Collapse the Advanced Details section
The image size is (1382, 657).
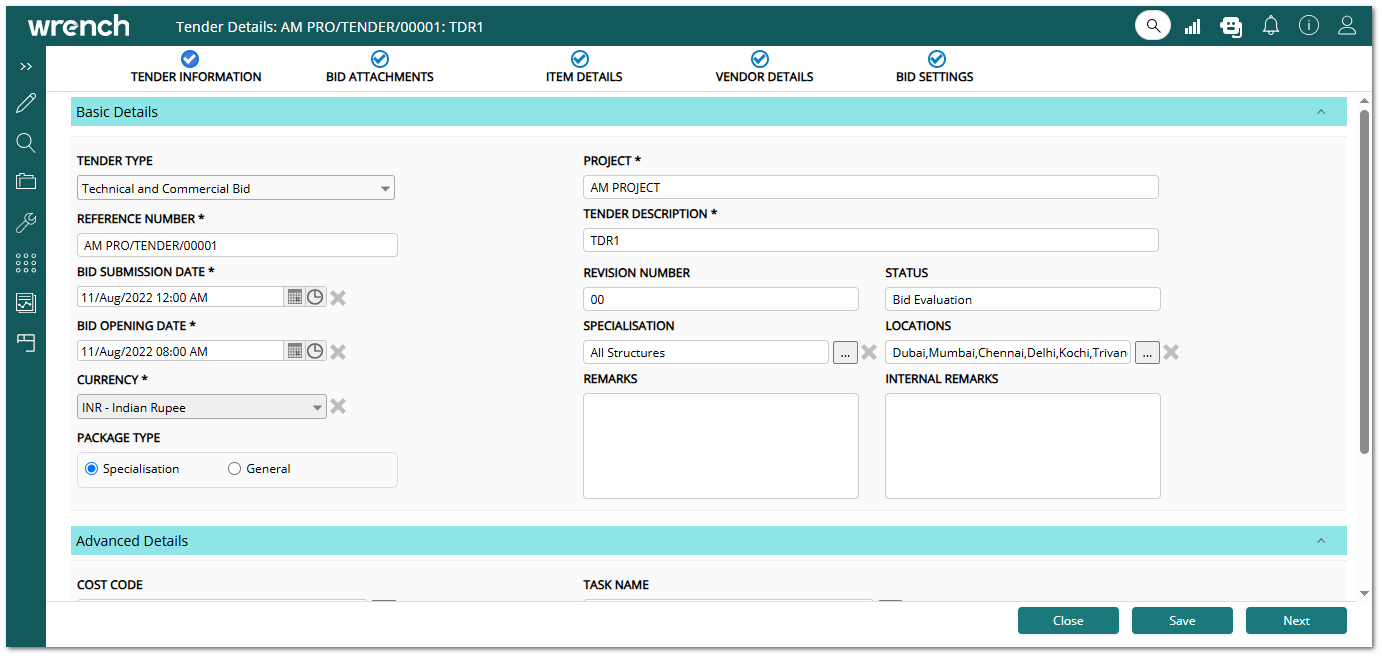1321,541
